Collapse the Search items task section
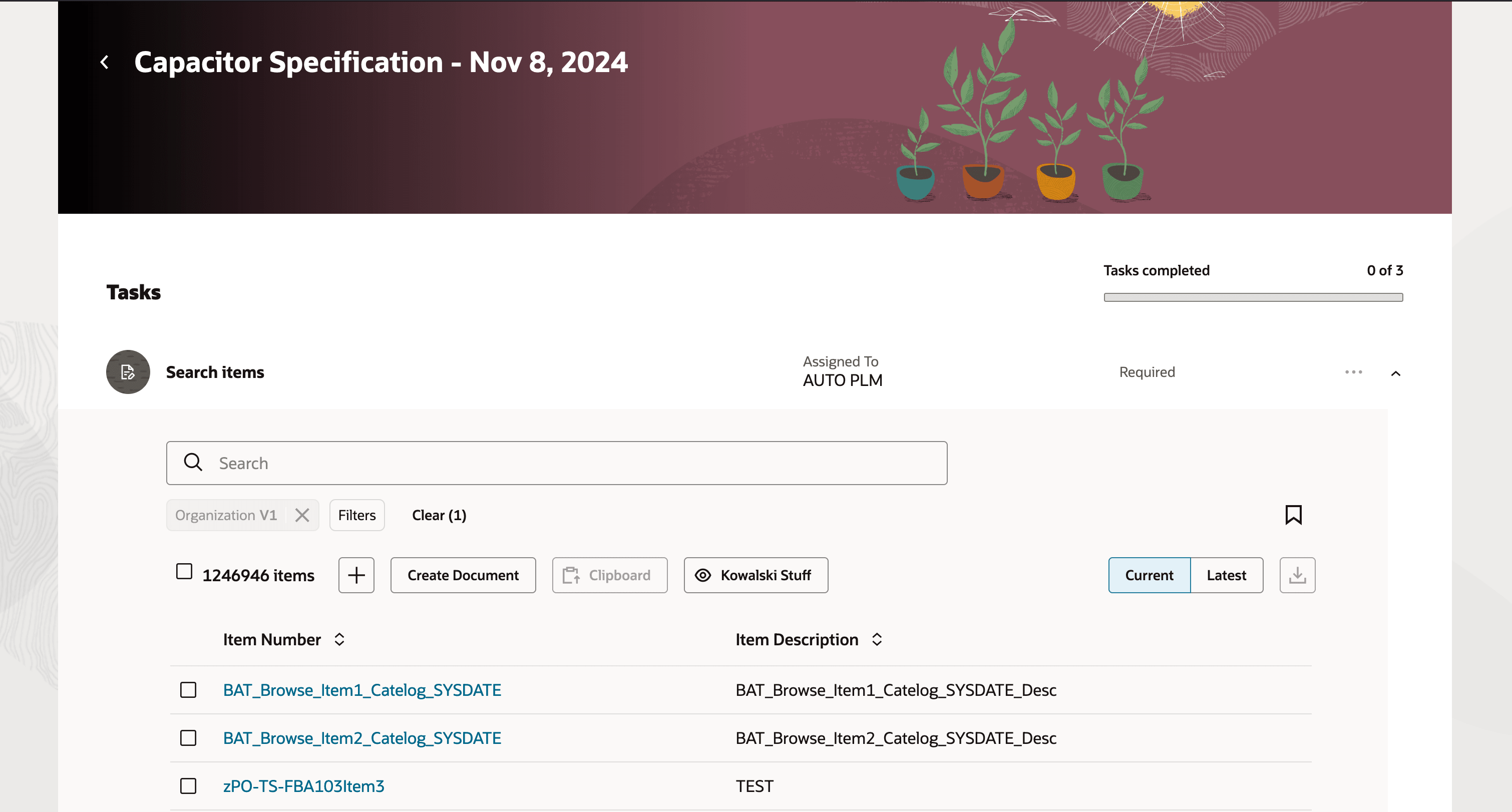This screenshot has height=812, width=1512. 1395,373
